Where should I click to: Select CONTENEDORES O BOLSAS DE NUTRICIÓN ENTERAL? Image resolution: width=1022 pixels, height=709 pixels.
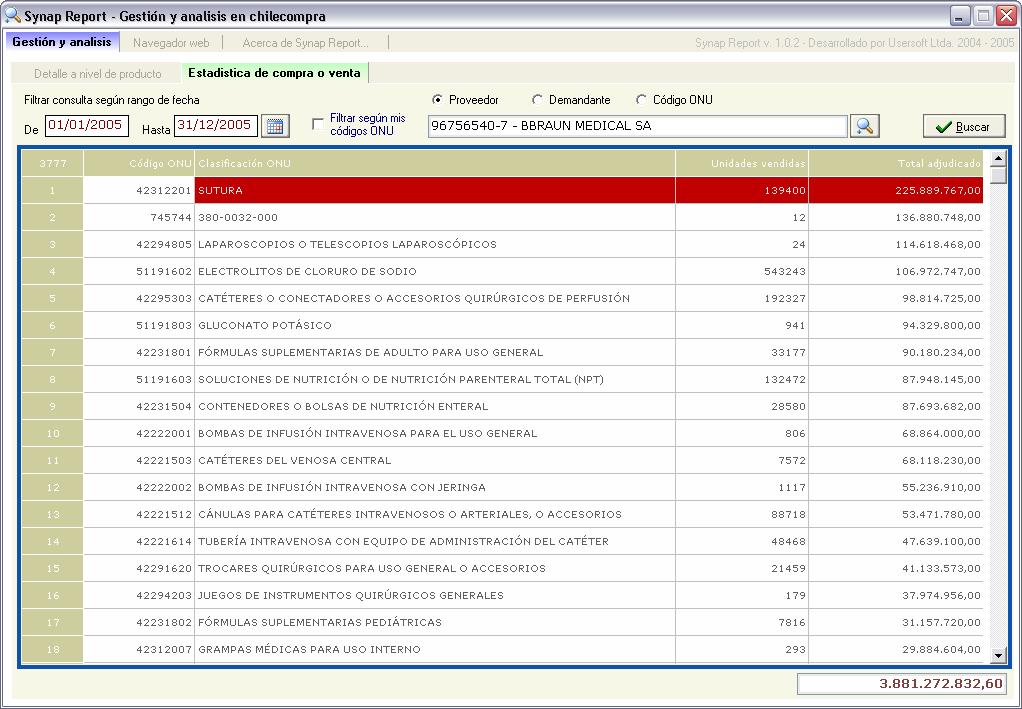tap(503, 407)
